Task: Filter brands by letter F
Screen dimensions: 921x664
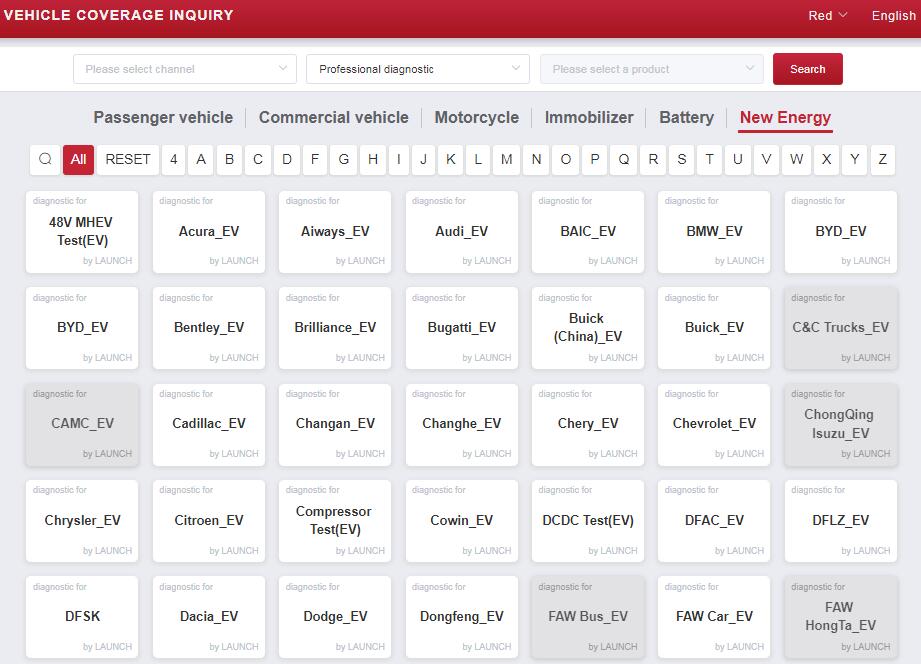Action: (x=315, y=159)
